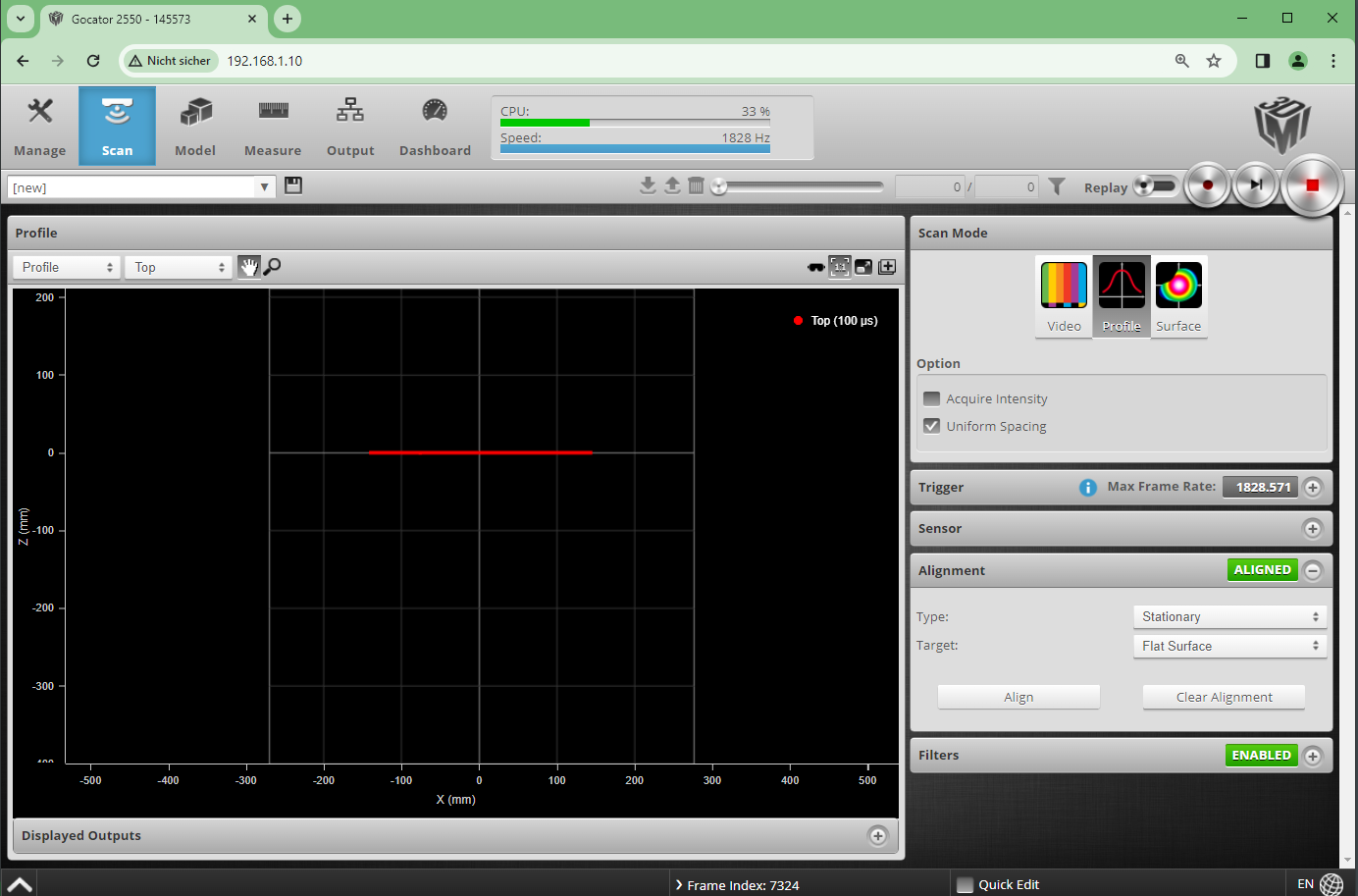1358x896 pixels.
Task: Click the frame filter funnel icon
Action: click(x=1057, y=186)
